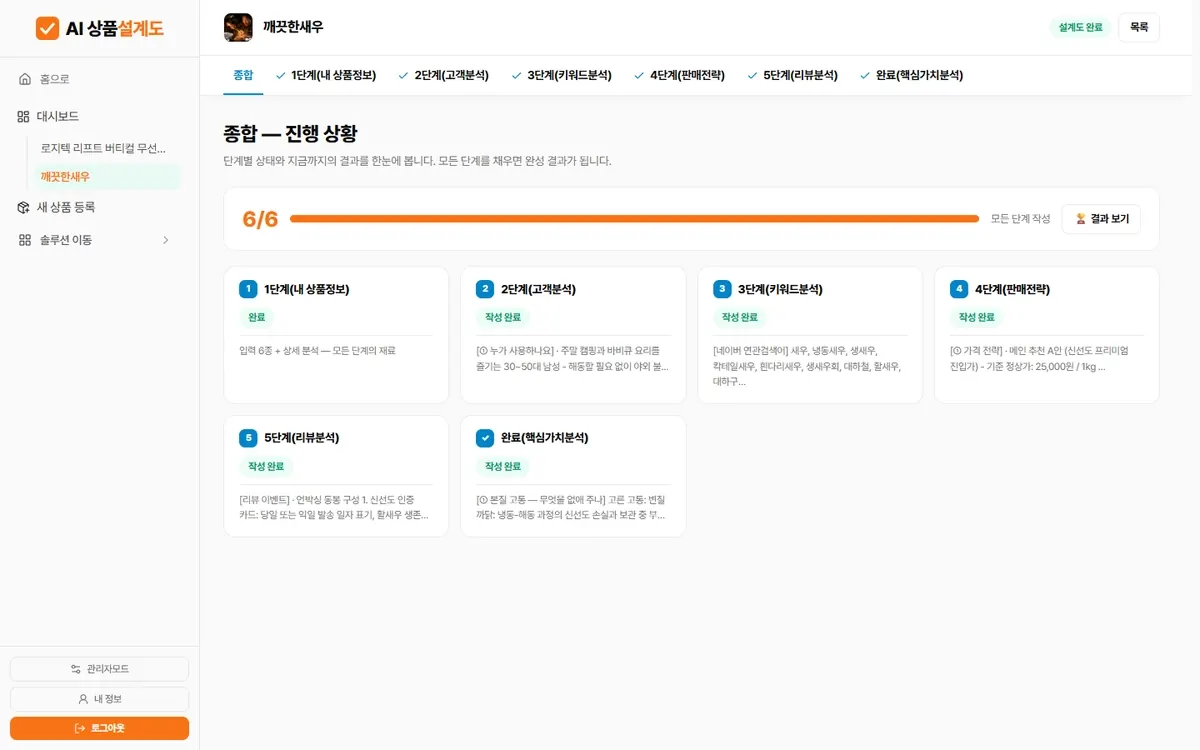This screenshot has height=750, width=1200.
Task: Click the check badge on the 완료(핵심가치분석) card
Action: 485,438
